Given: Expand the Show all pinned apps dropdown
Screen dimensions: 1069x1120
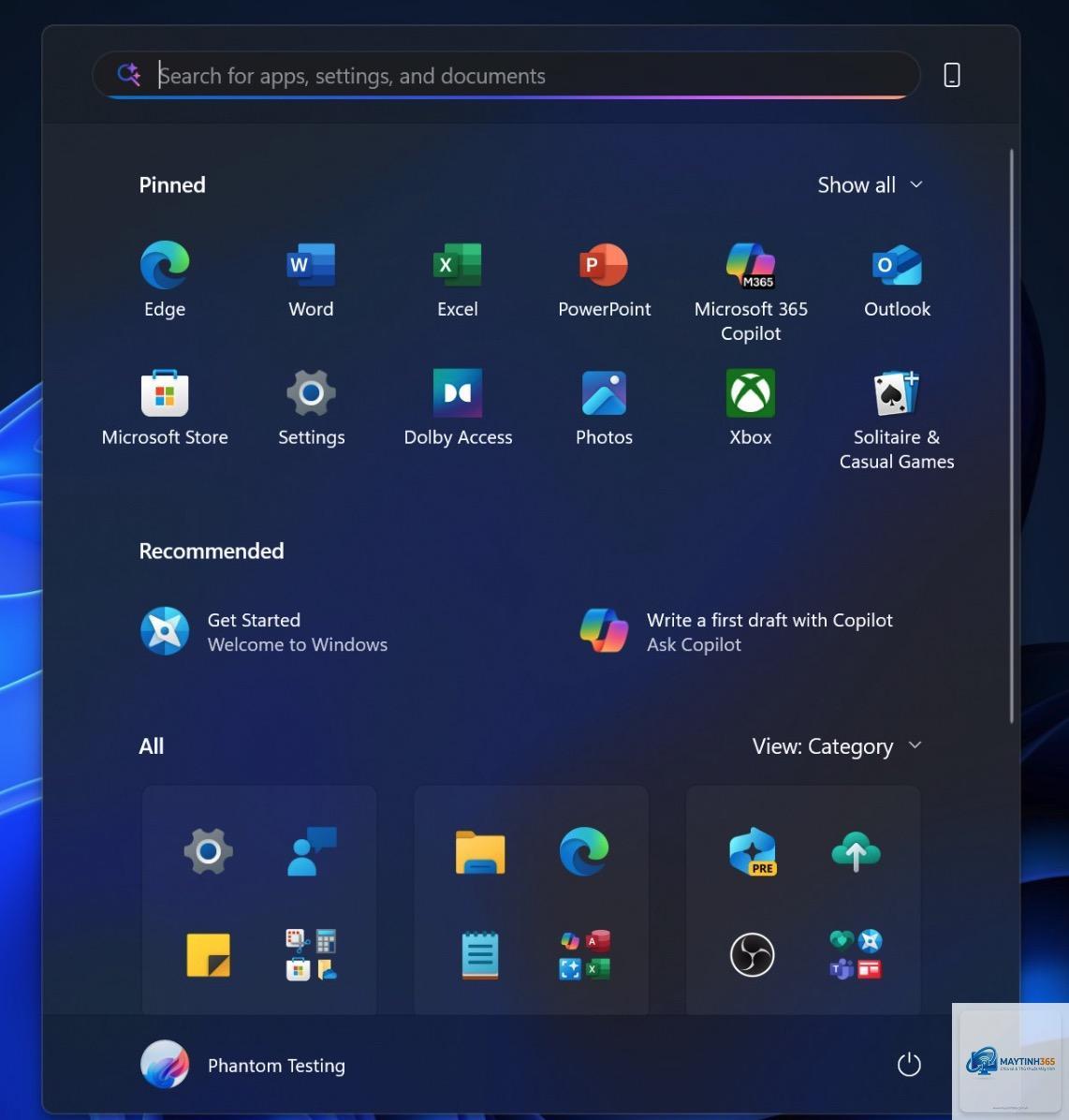Looking at the screenshot, I should [x=871, y=185].
